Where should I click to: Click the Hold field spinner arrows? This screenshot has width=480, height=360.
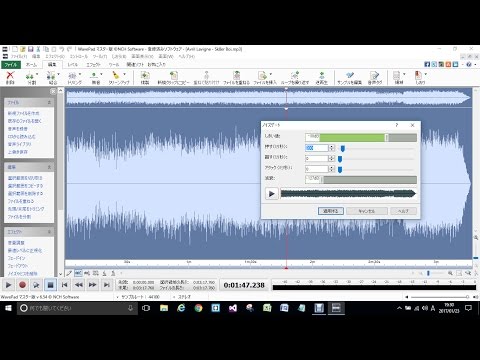tap(332, 148)
